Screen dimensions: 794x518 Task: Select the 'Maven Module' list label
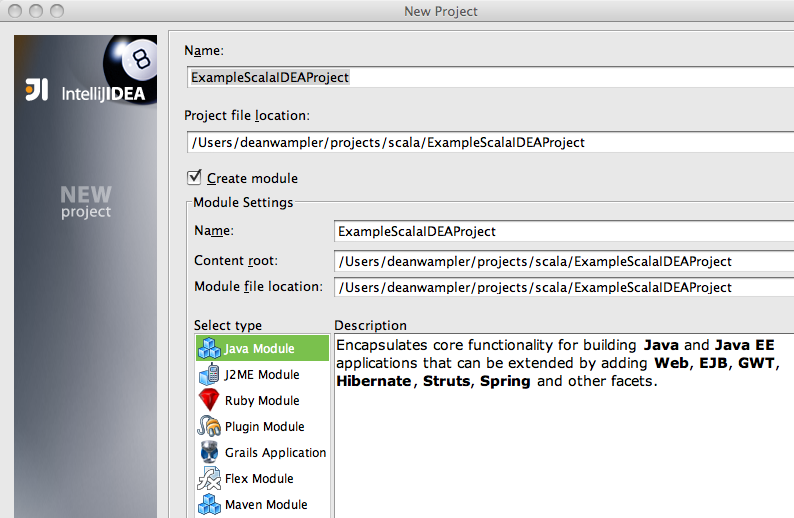[x=266, y=505]
